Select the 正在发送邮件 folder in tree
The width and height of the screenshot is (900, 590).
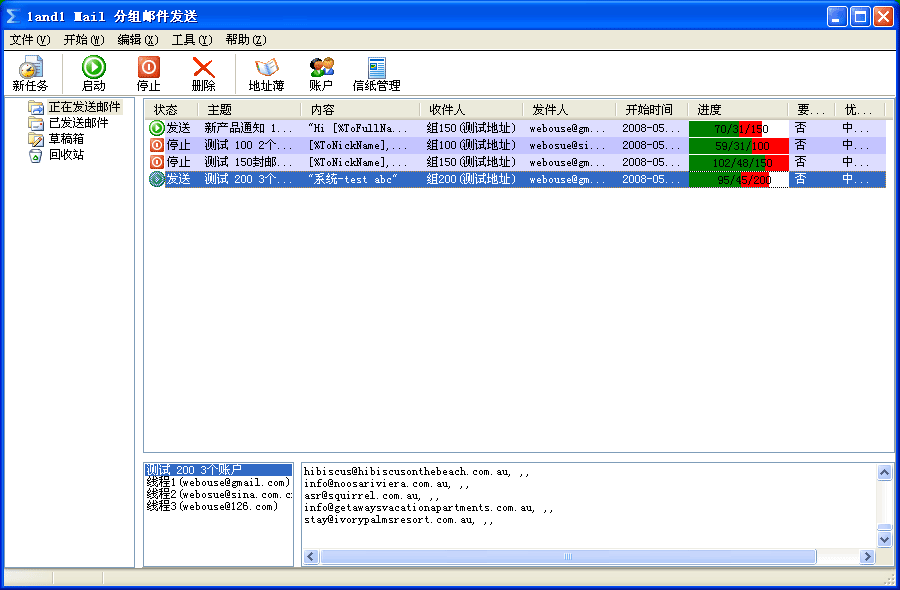point(84,107)
